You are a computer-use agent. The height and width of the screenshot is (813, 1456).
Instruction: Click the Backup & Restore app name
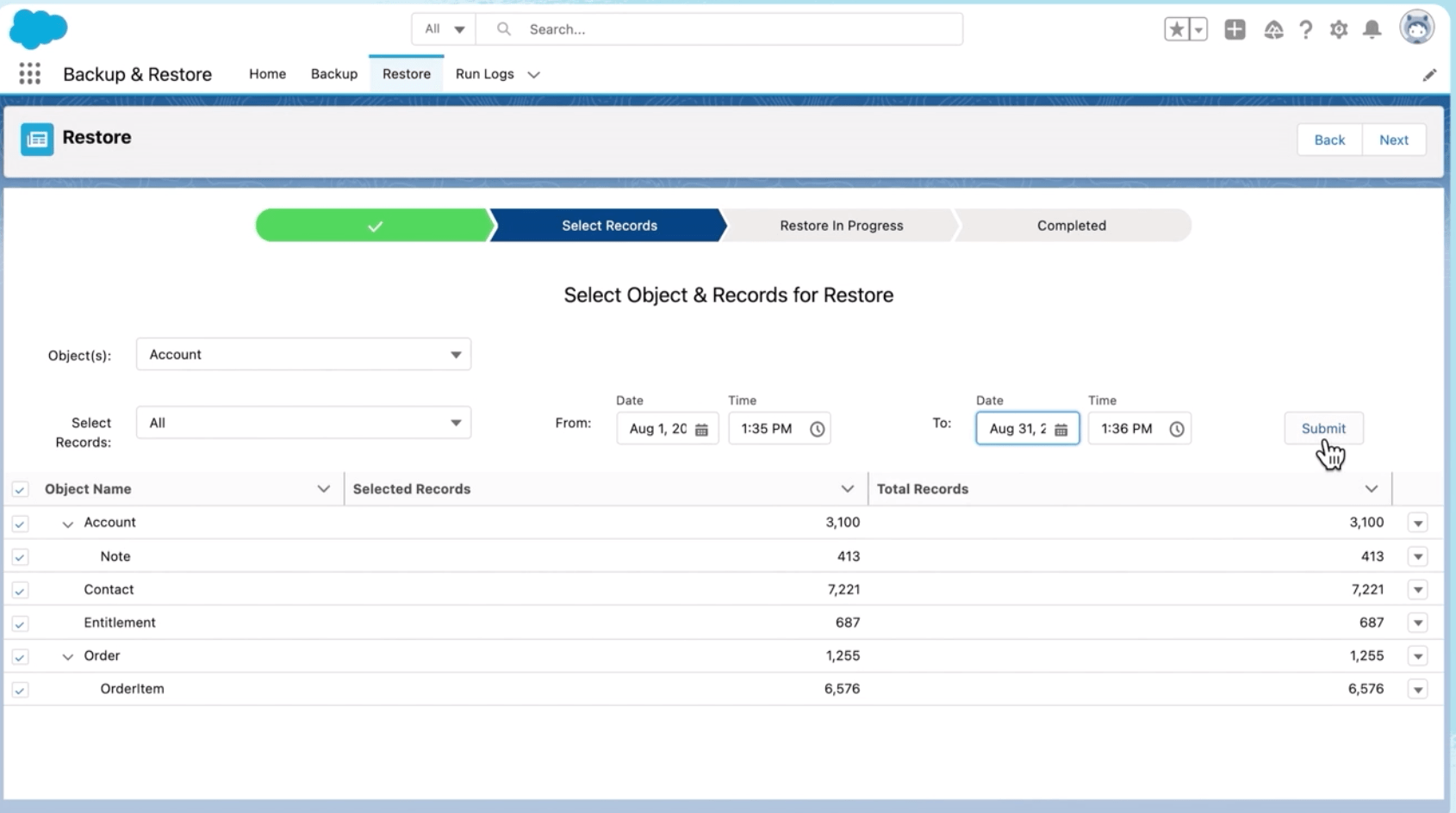click(x=137, y=74)
